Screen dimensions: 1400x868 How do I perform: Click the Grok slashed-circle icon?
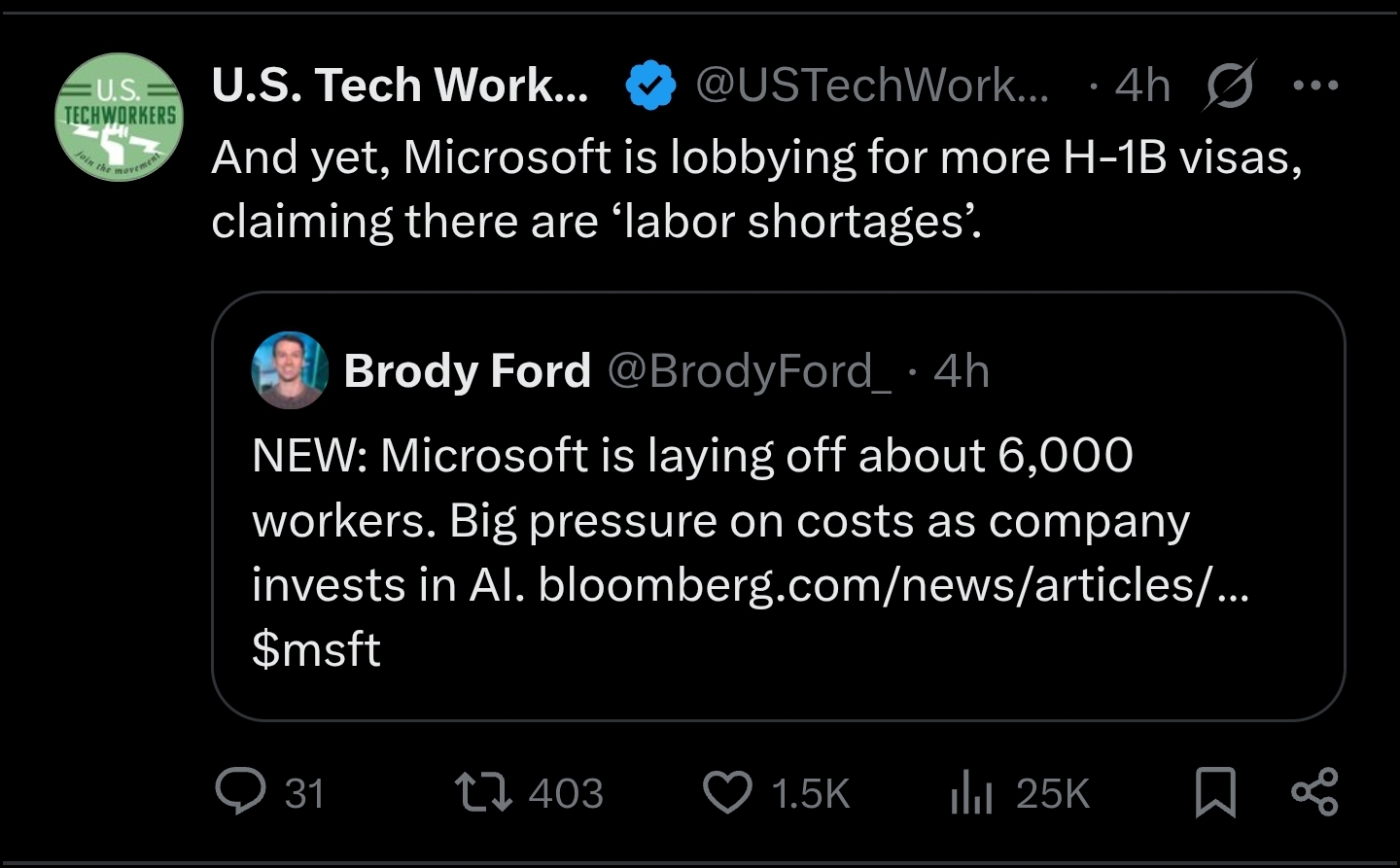[1230, 86]
